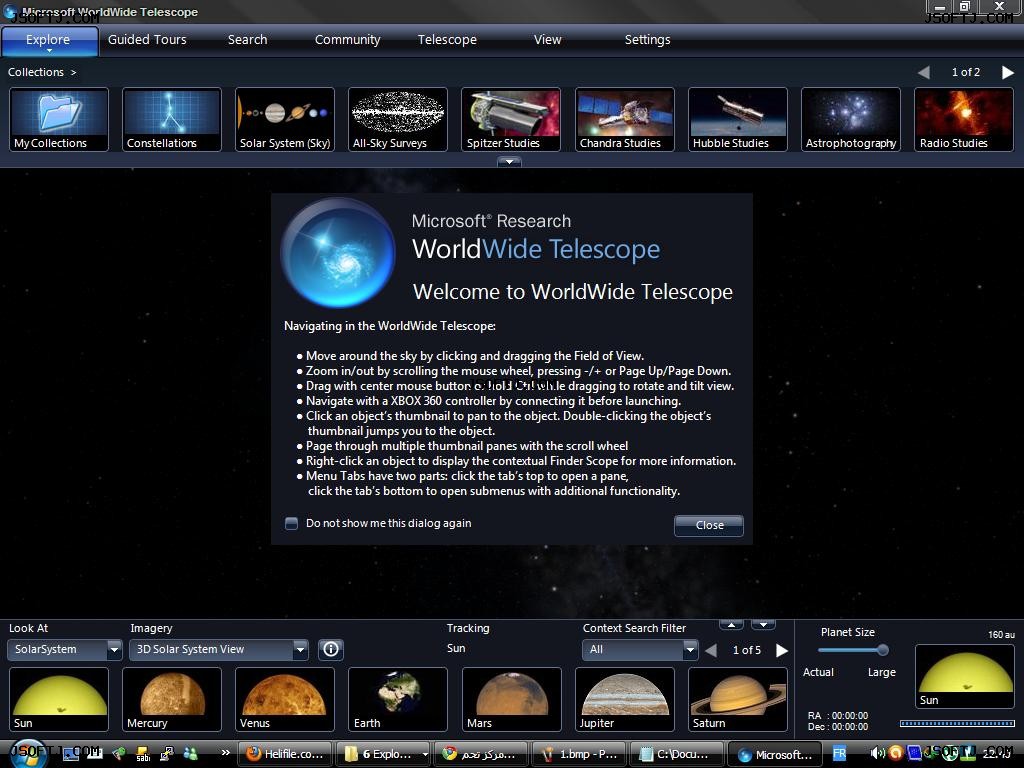This screenshot has width=1024, height=768.
Task: Select the All-Sky Surveys collection
Action: pos(398,120)
